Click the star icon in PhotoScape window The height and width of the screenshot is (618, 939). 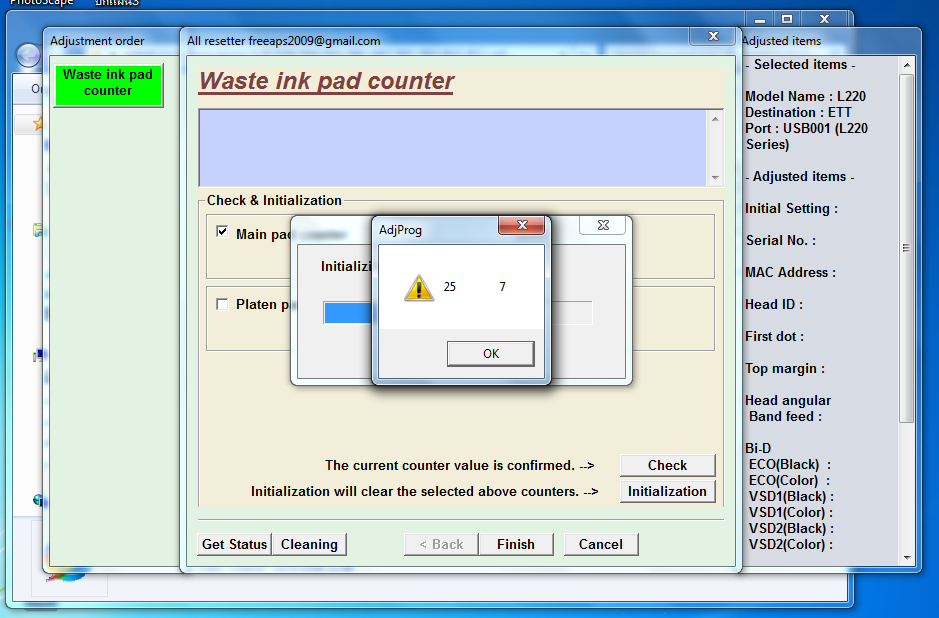point(38,124)
